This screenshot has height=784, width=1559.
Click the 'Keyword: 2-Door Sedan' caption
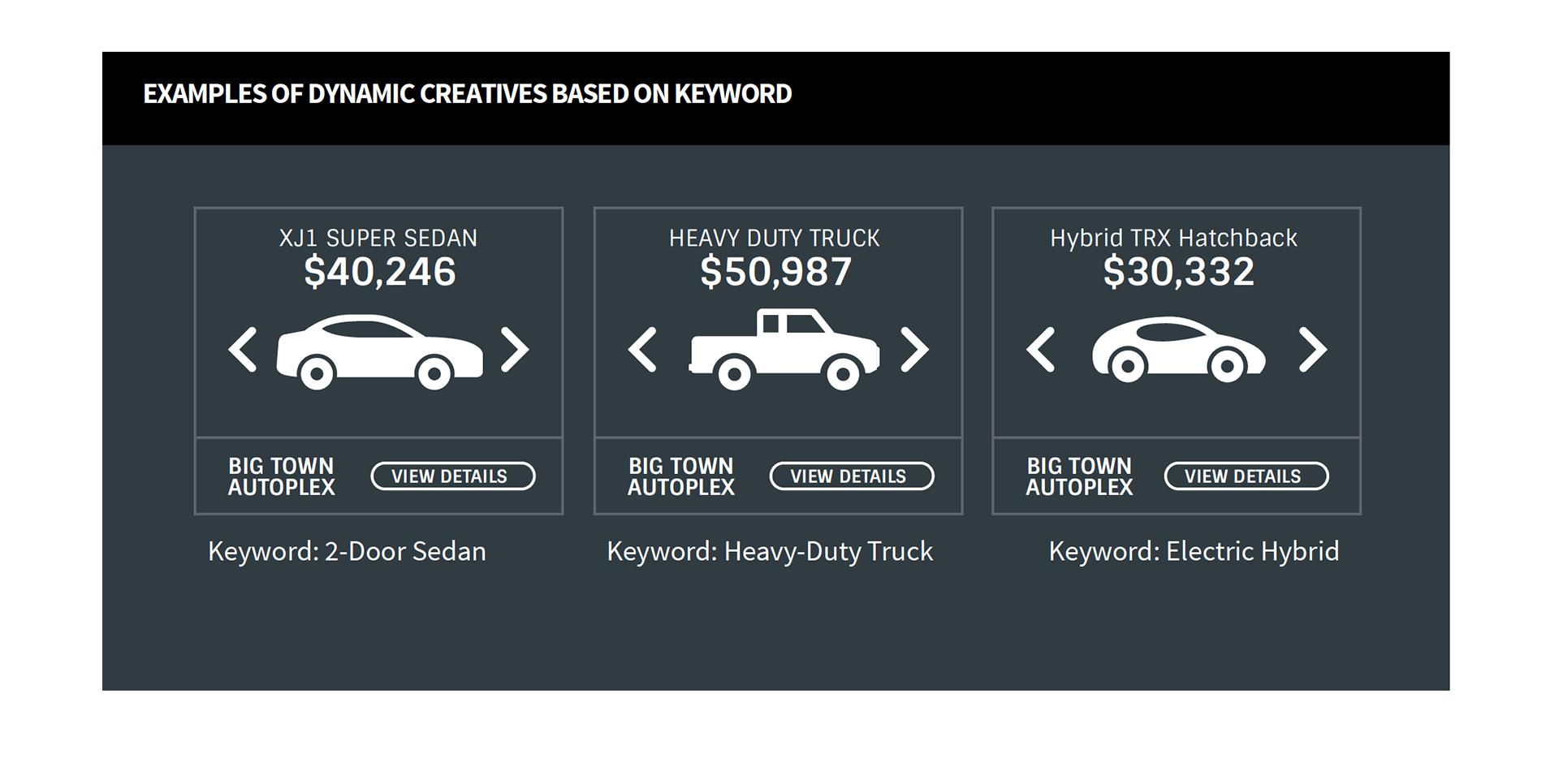tap(347, 552)
